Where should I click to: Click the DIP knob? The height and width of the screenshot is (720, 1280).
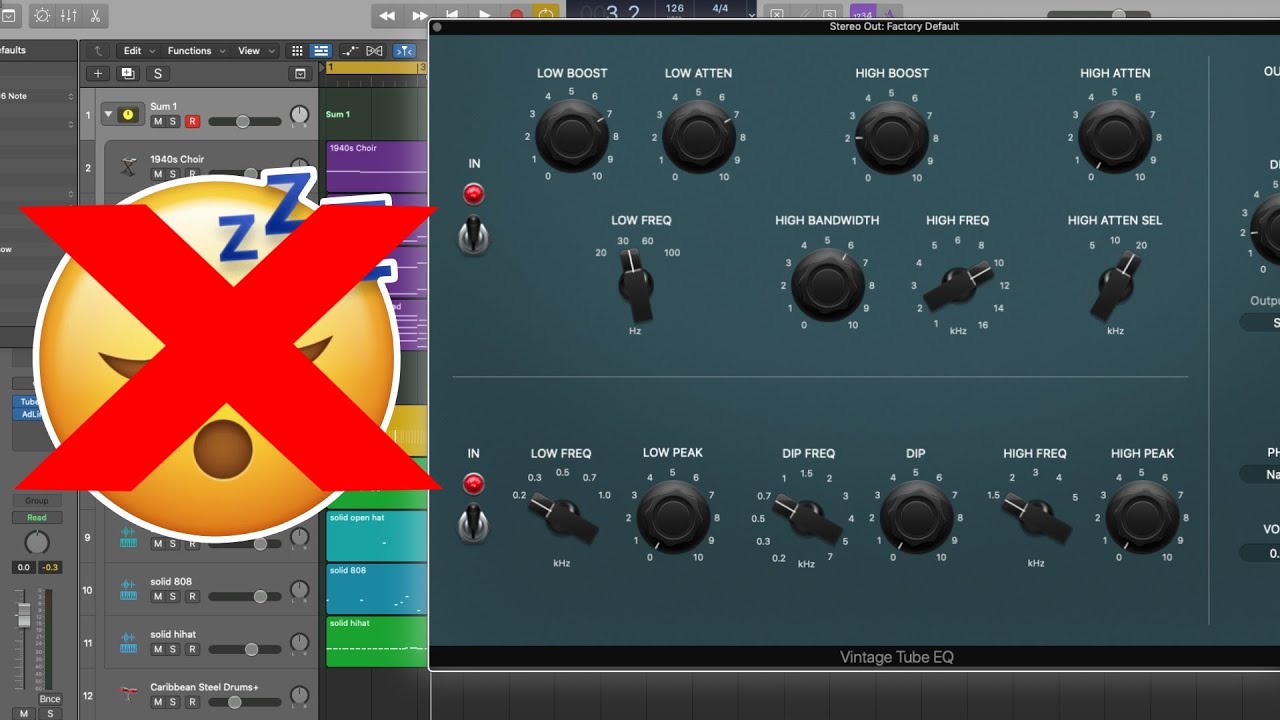coord(916,517)
